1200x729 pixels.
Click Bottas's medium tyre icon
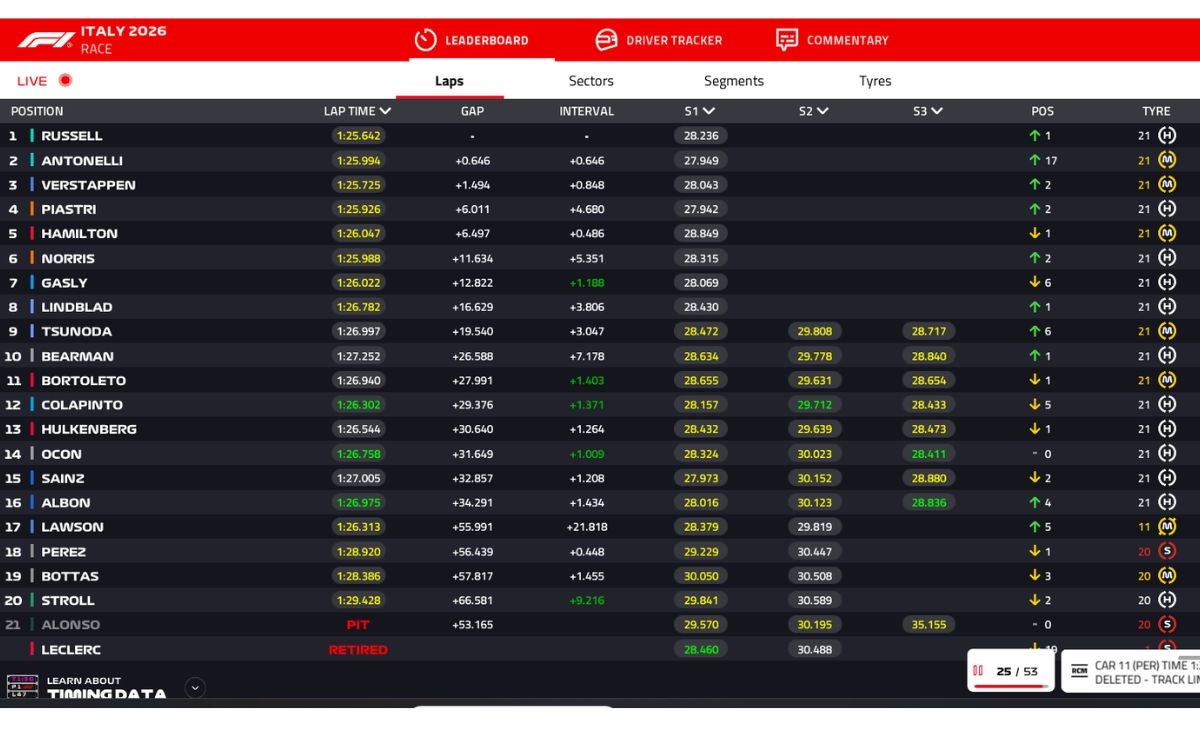(1167, 576)
